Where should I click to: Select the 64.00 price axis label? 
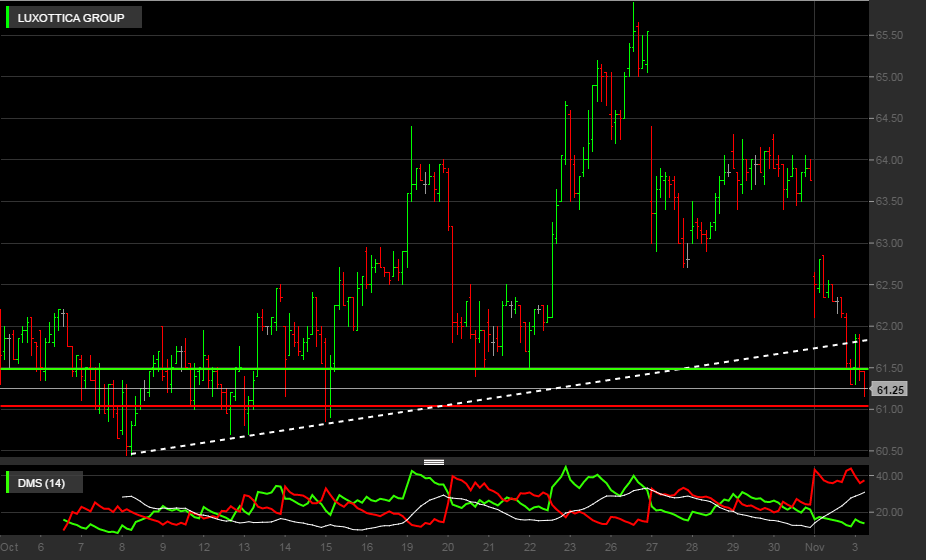[x=889, y=160]
